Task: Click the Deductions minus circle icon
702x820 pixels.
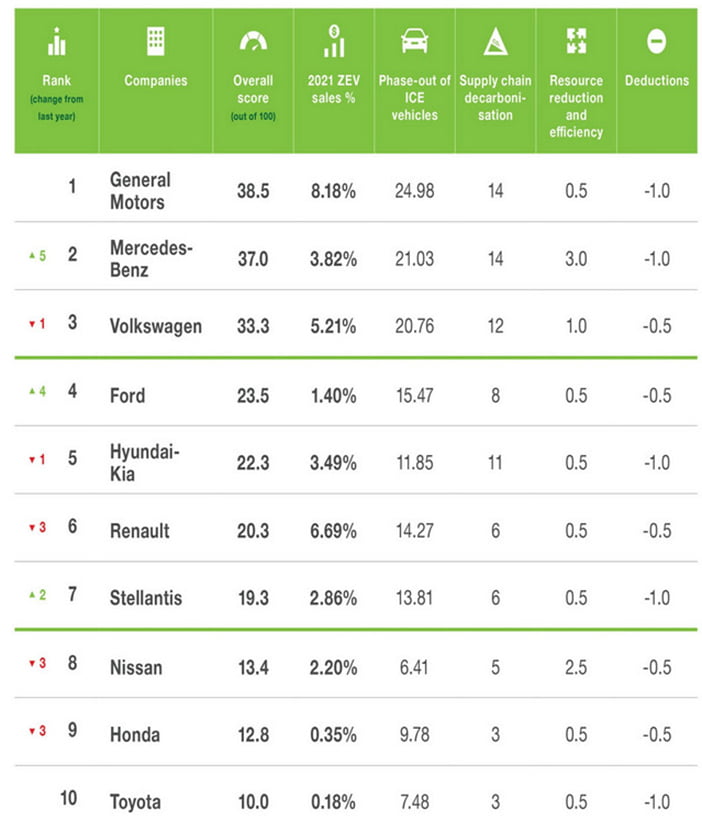Action: tap(656, 41)
